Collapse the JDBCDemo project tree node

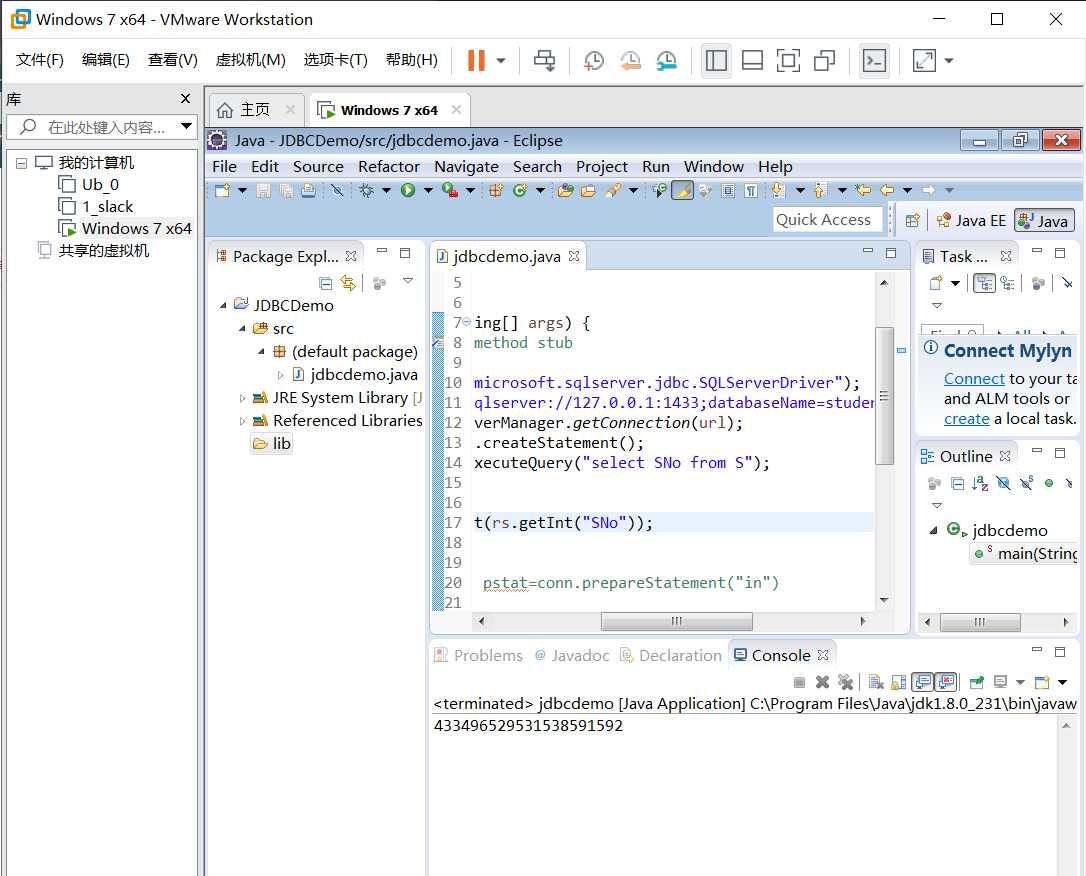[223, 305]
